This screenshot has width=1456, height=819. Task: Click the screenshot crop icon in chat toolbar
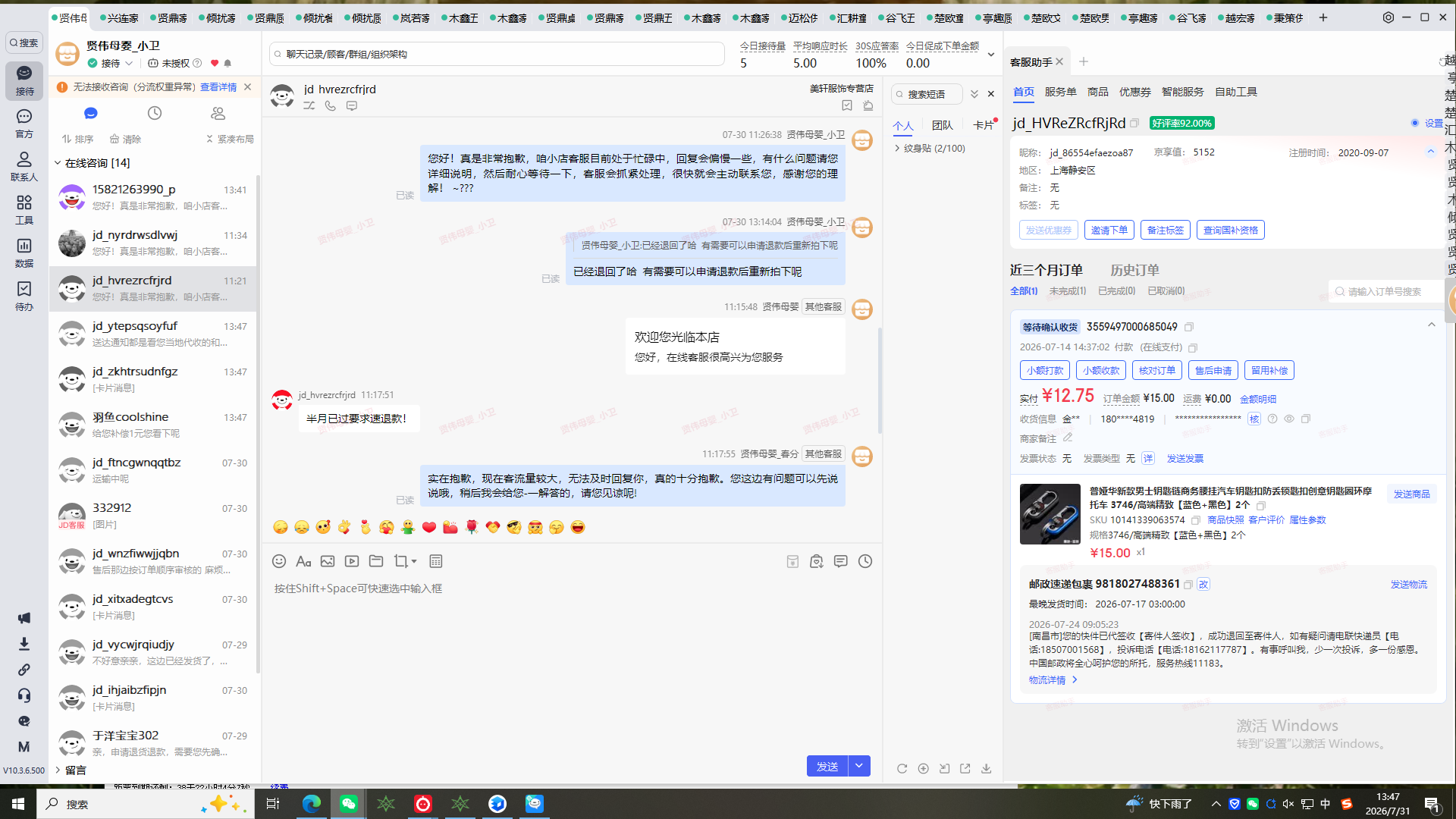[x=401, y=561]
